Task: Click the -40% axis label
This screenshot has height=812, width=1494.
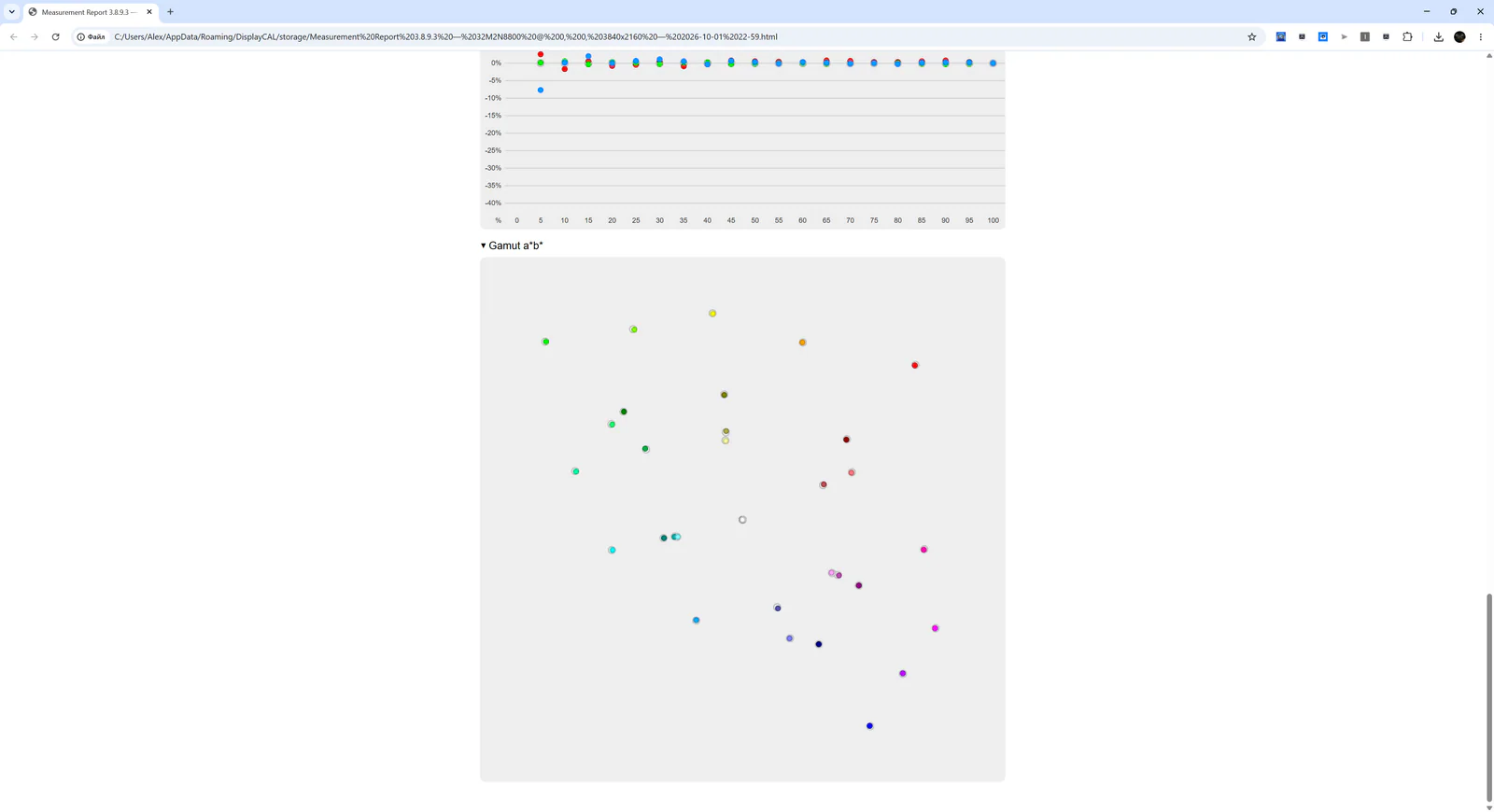Action: coord(493,203)
